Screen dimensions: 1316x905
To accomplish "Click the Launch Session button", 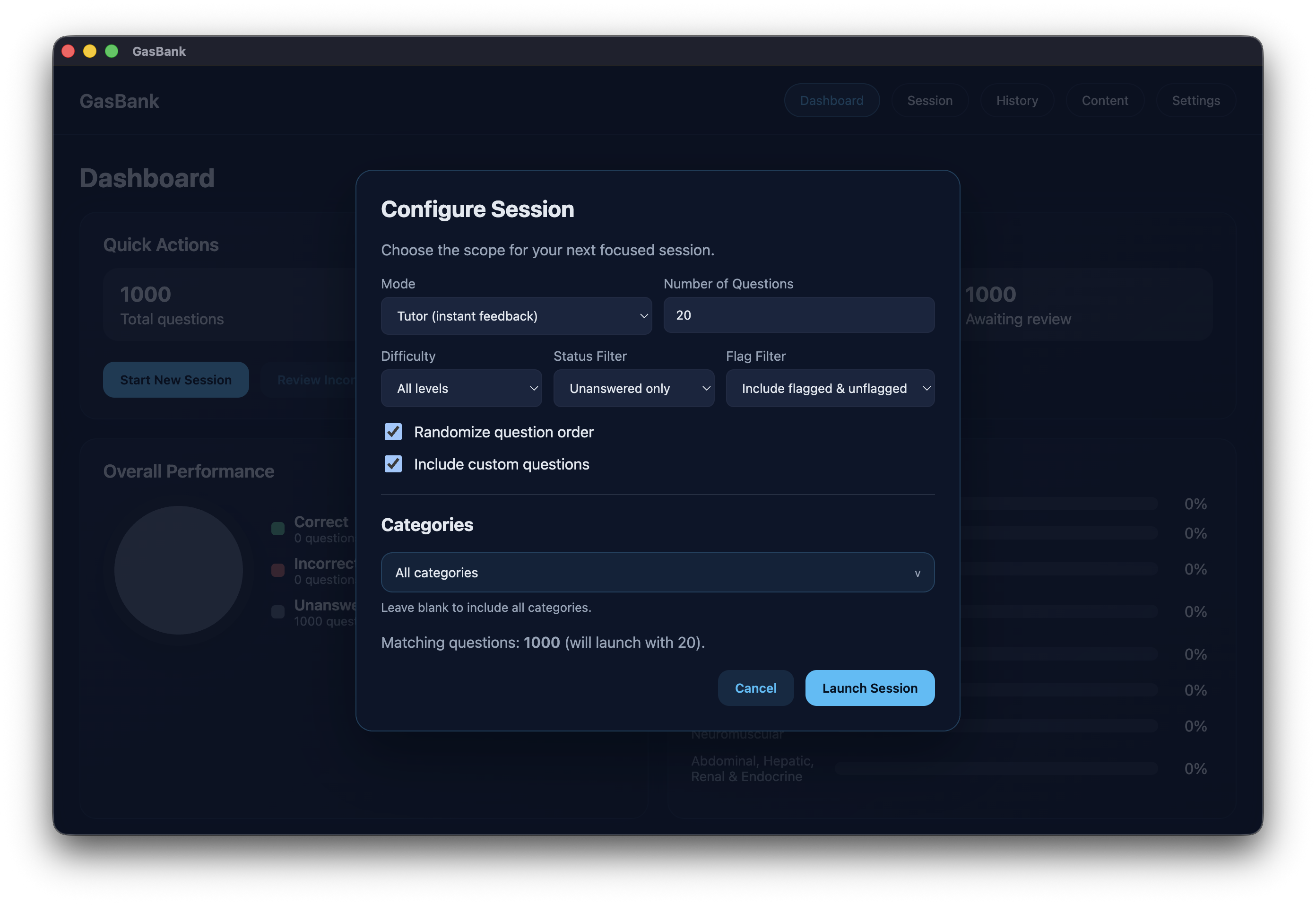I will 869,688.
